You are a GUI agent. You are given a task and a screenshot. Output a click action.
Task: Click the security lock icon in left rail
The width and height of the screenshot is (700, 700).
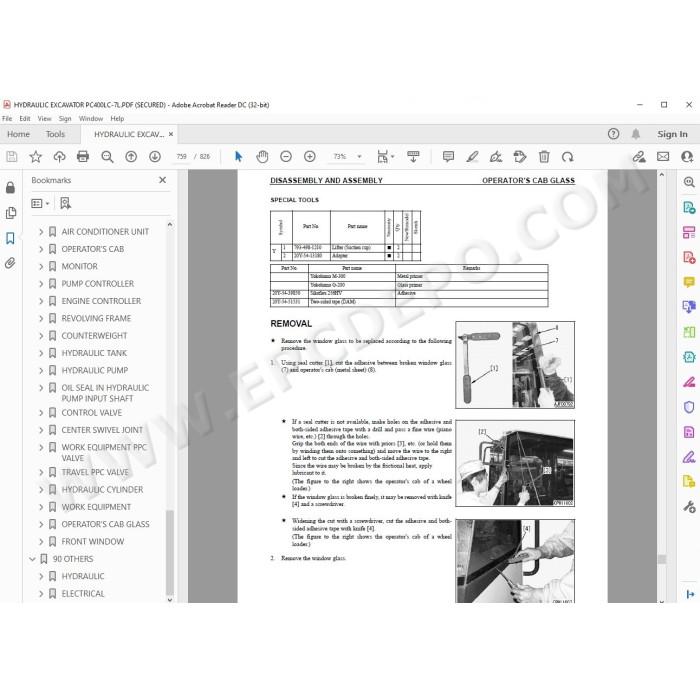(10, 188)
